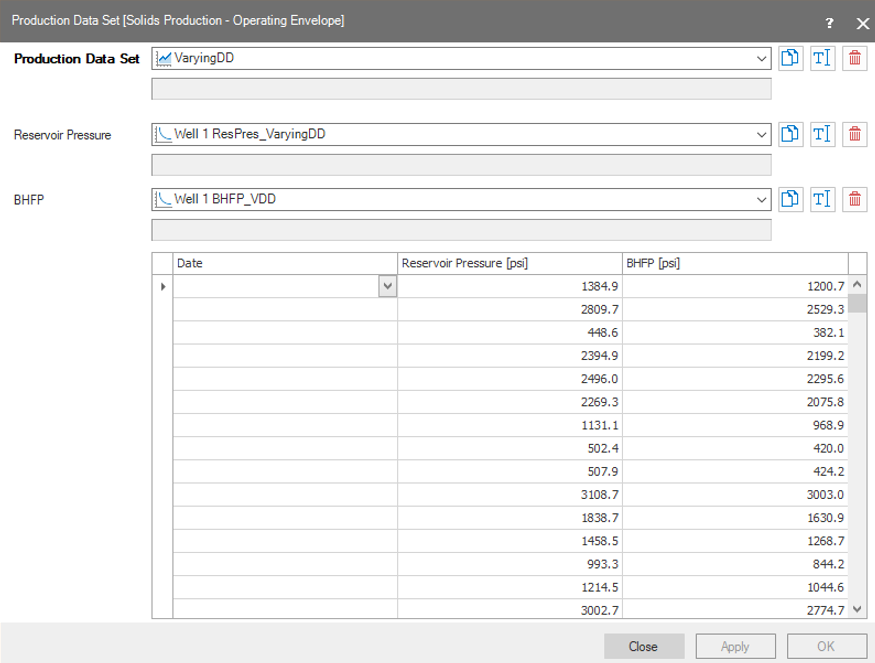Copy the Reservoir Pressure curve
Screen dimensions: 875x663
[790, 134]
